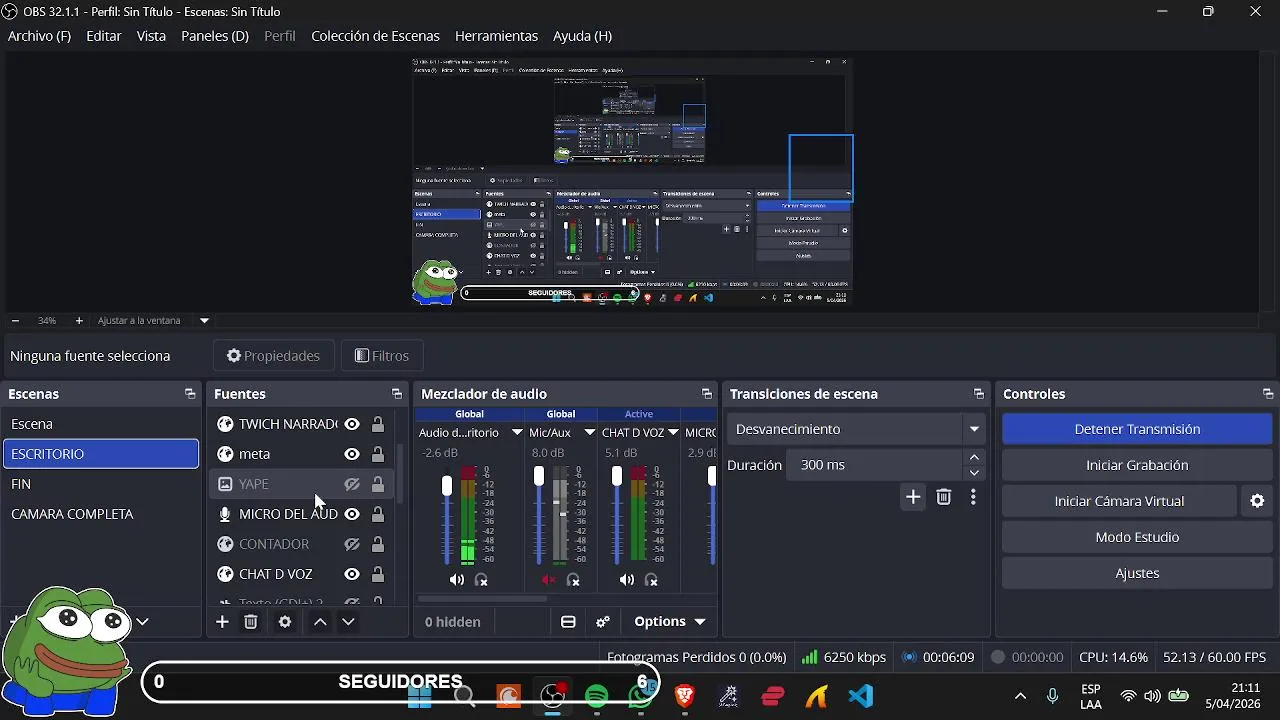Show the YAPE source

click(x=352, y=484)
